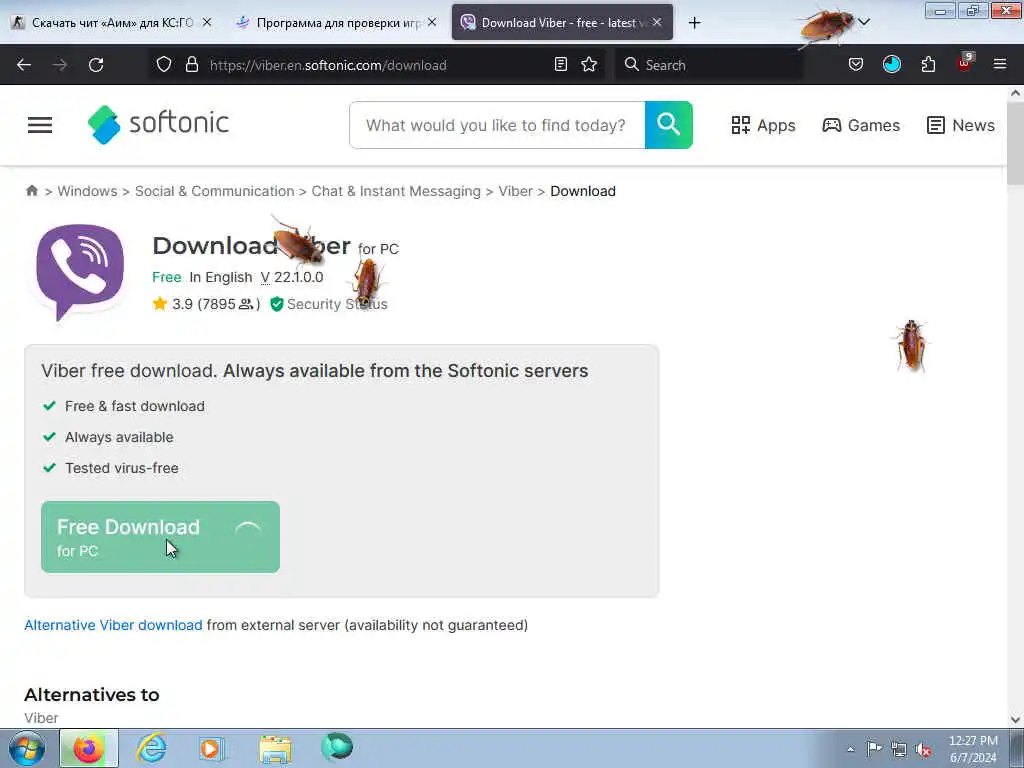Click the muted volume tray icon

[923, 749]
